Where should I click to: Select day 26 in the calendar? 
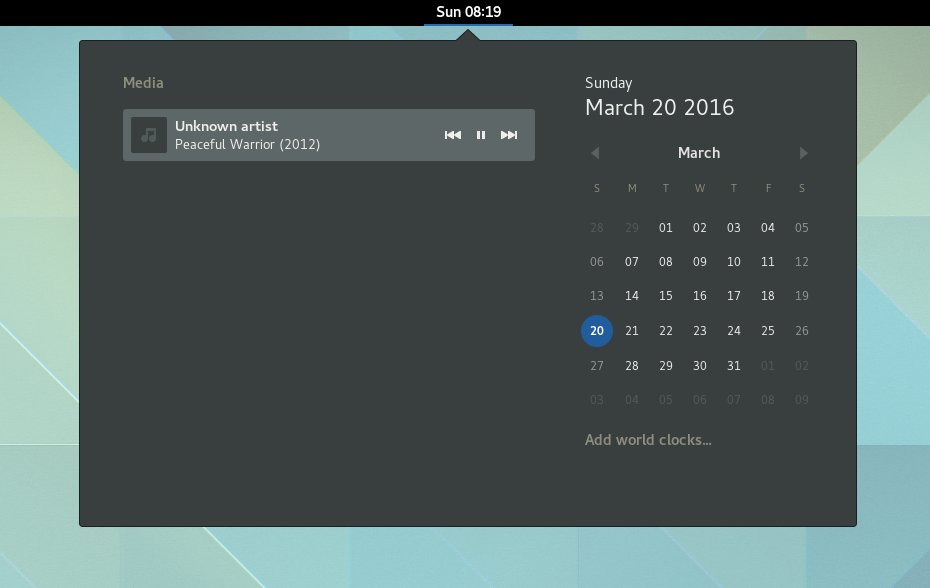(x=801, y=330)
